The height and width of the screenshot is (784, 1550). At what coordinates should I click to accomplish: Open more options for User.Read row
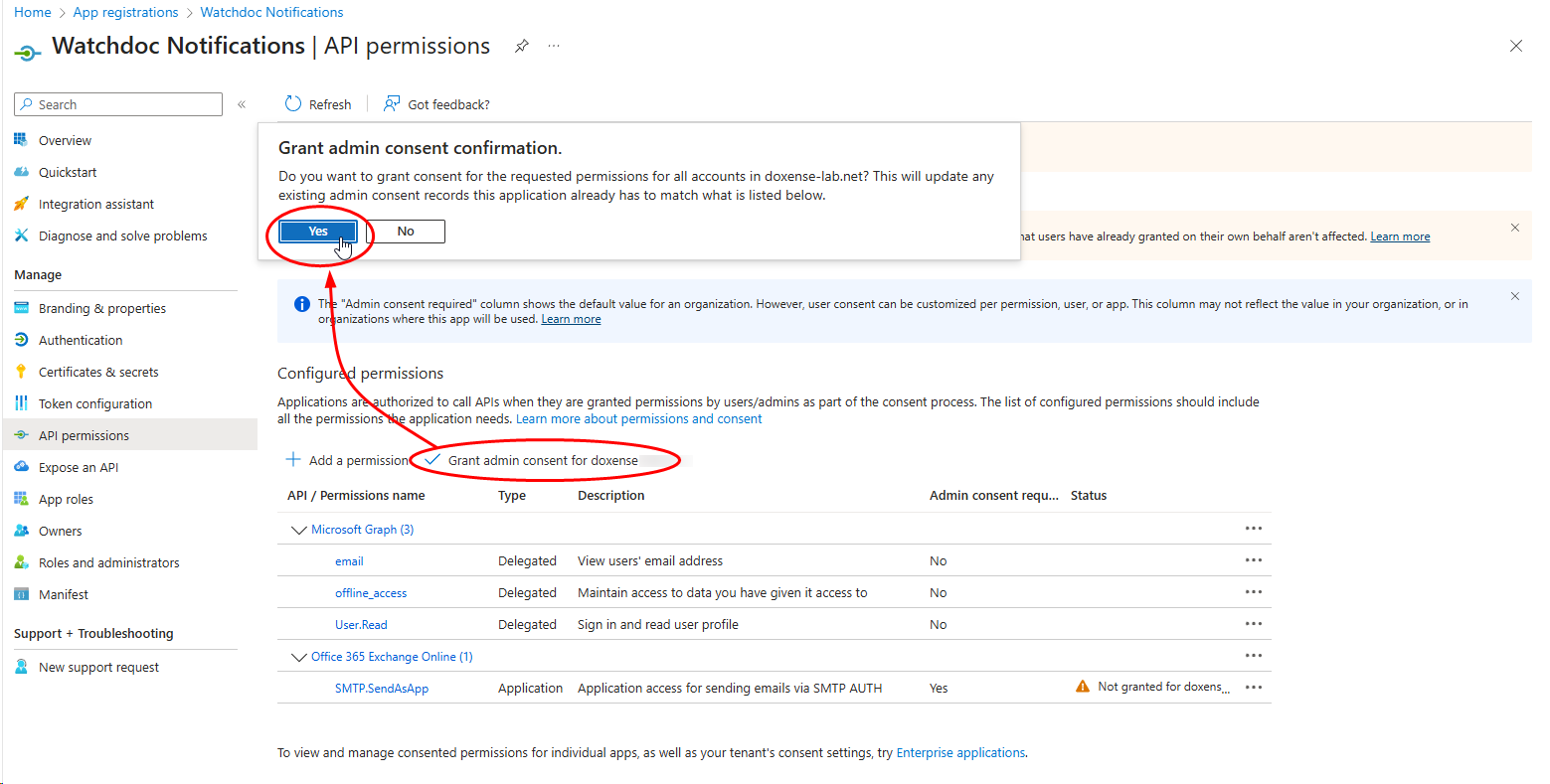(1254, 624)
